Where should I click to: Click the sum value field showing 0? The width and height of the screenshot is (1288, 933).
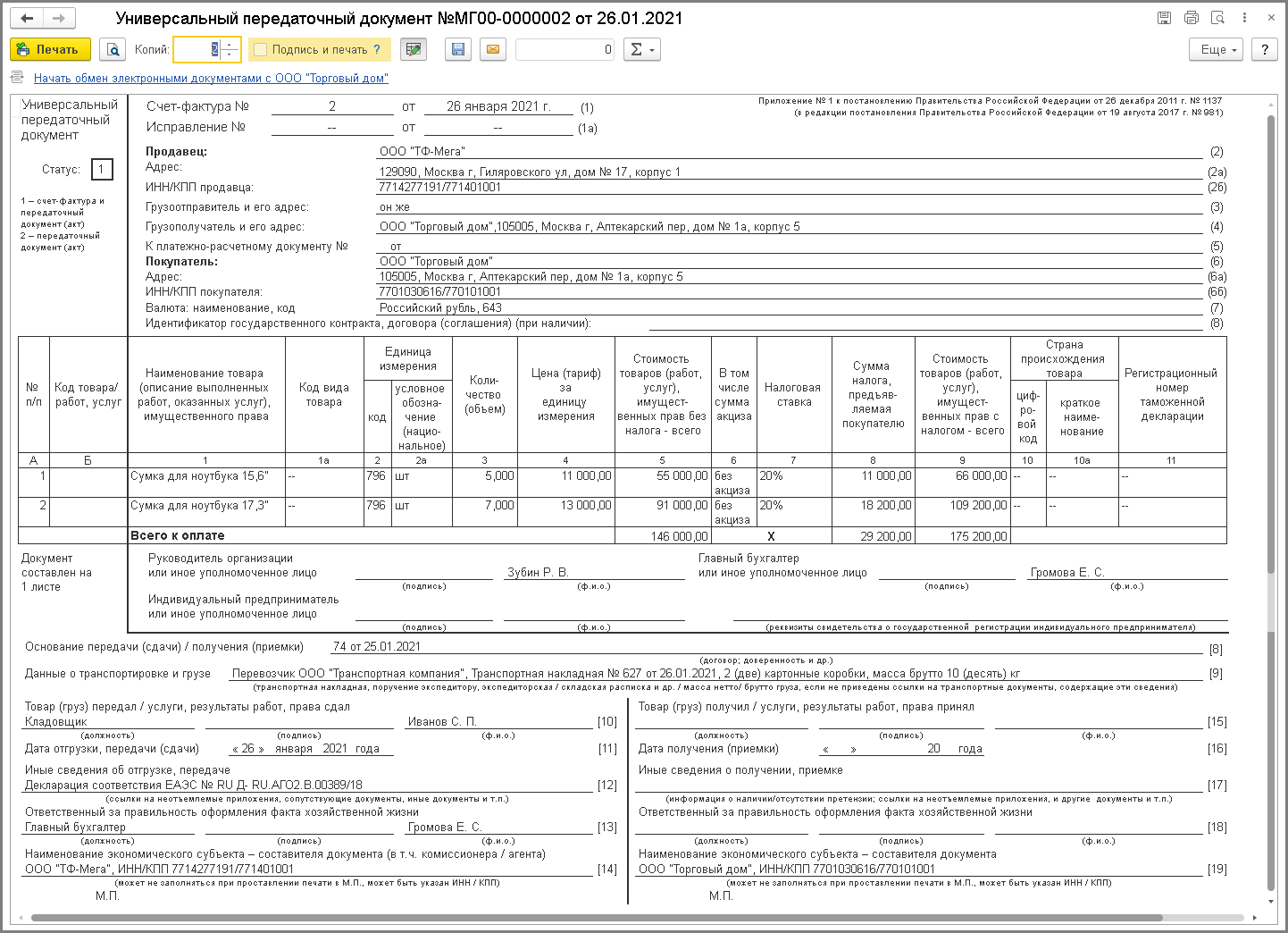[x=565, y=50]
